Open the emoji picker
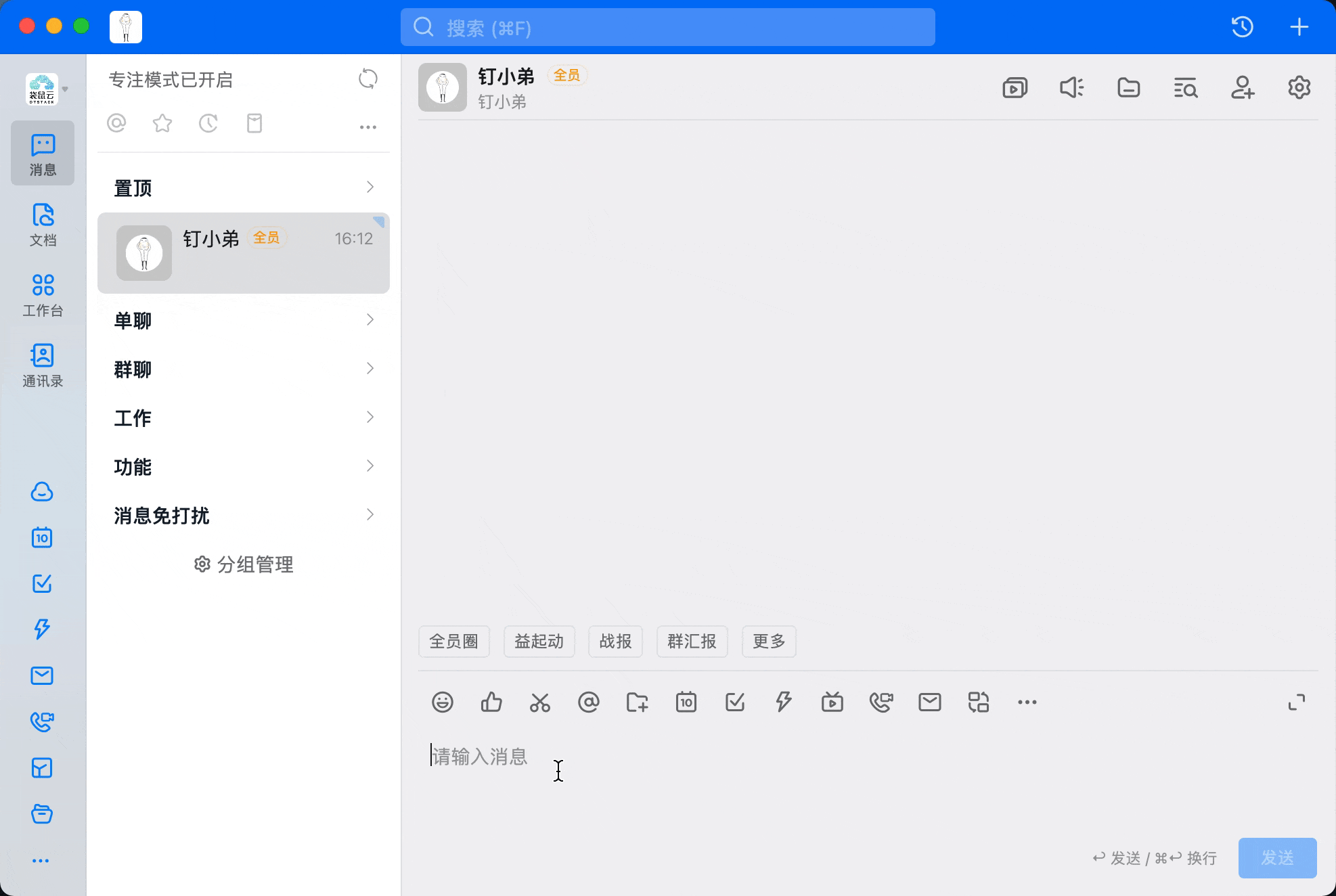Image resolution: width=1336 pixels, height=896 pixels. click(442, 702)
